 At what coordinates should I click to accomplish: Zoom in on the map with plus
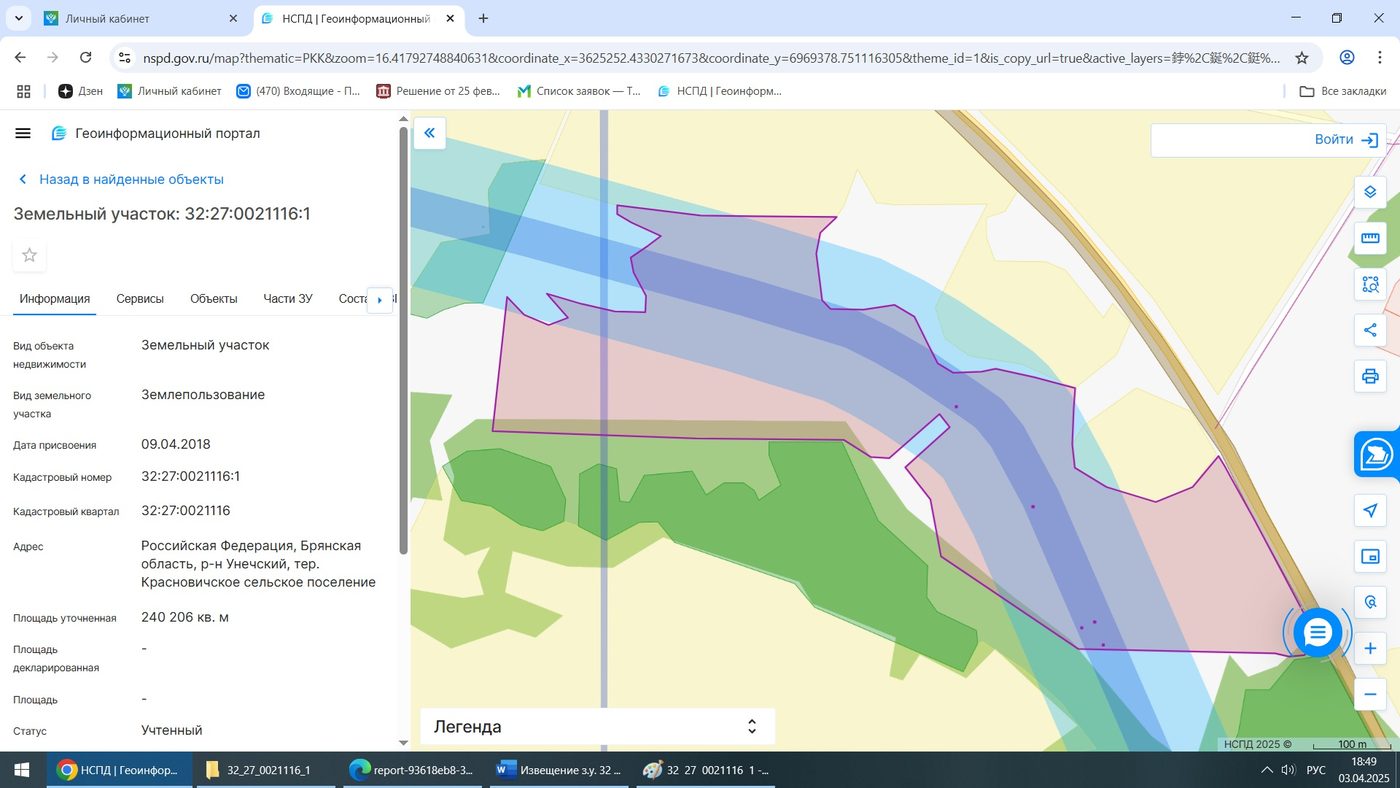[x=1370, y=648]
